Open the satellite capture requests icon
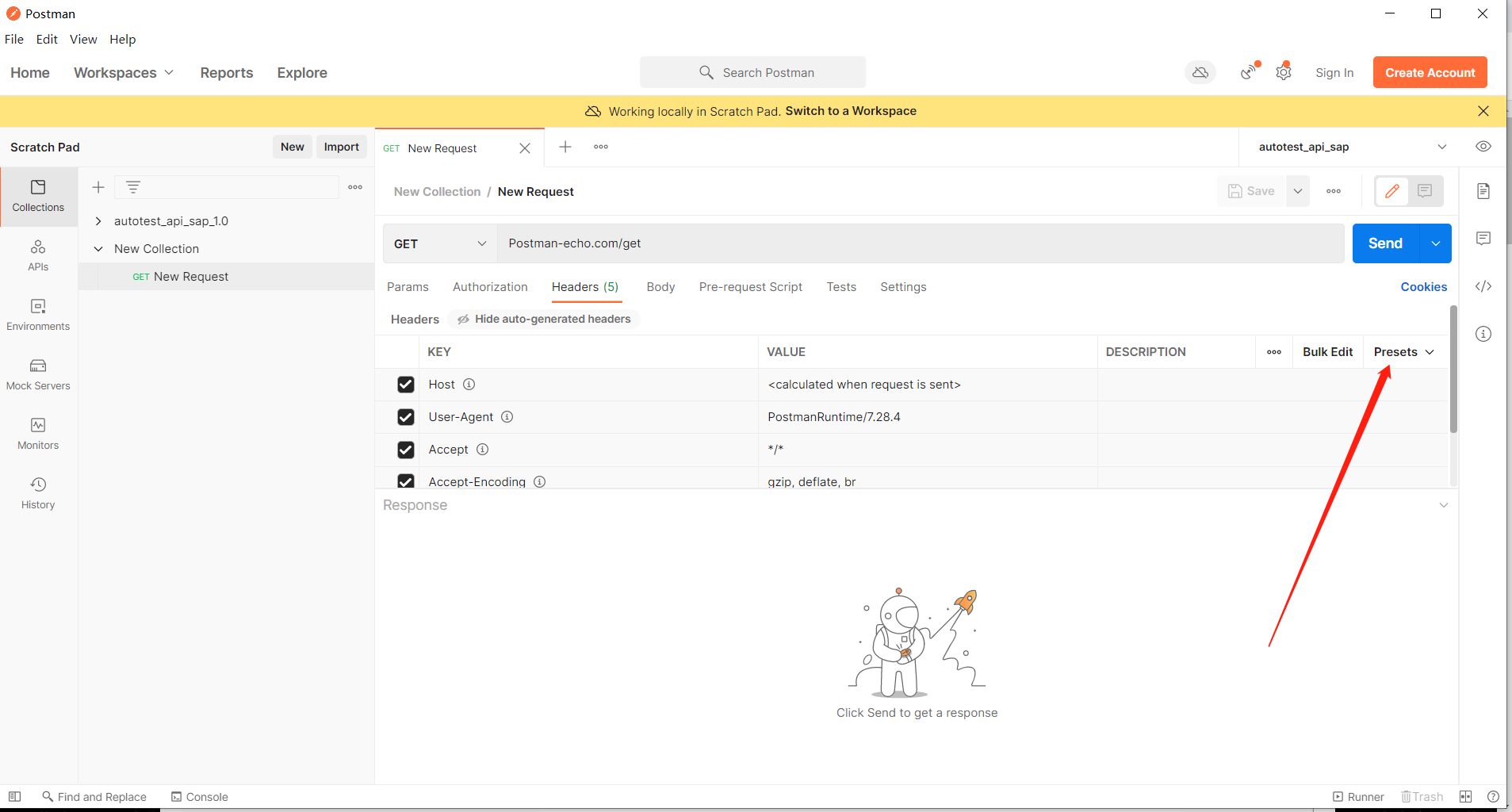 click(x=1249, y=72)
